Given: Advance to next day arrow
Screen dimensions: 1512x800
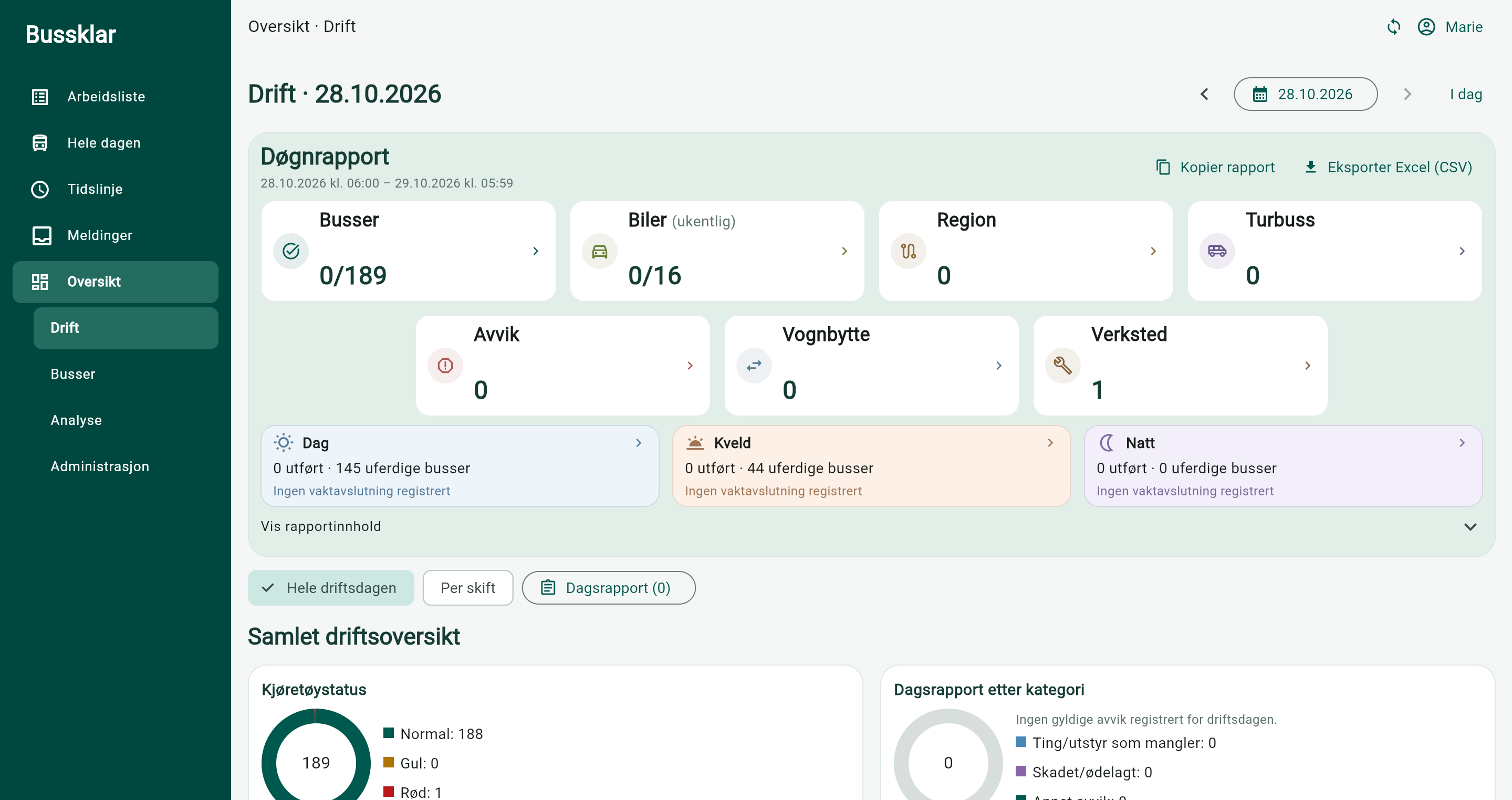Looking at the screenshot, I should [1407, 94].
